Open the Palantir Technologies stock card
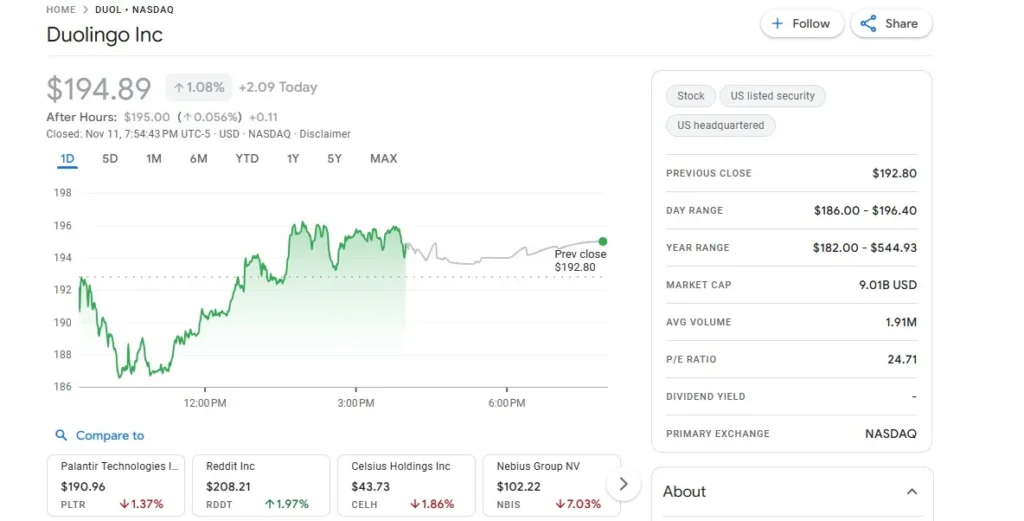This screenshot has height=521, width=1024. (115, 485)
